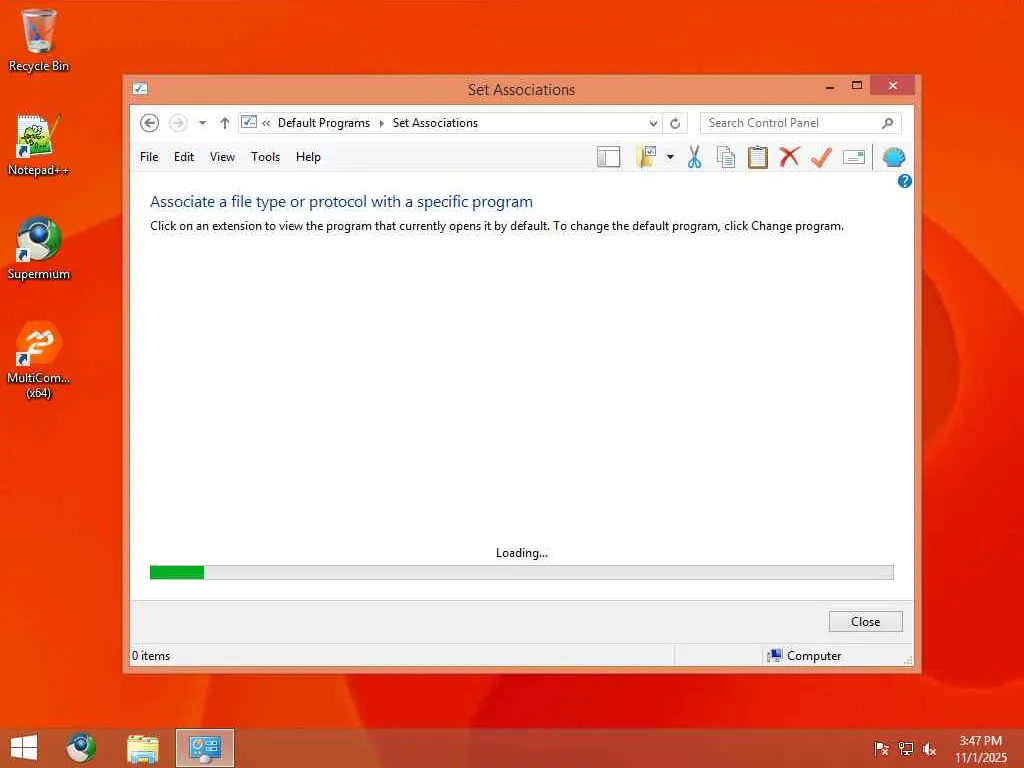Click the 'Loading...' text
This screenshot has height=768, width=1024.
pyautogui.click(x=521, y=553)
